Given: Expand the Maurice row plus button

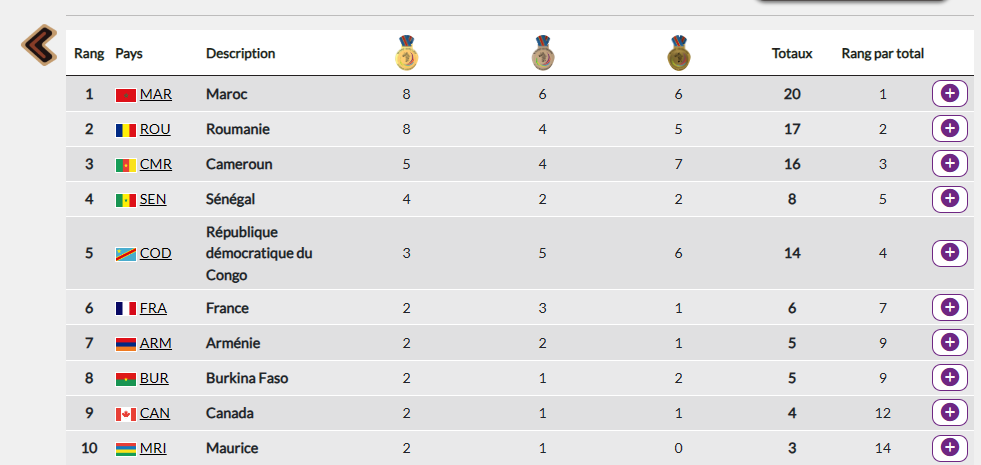Looking at the screenshot, I should (949, 448).
